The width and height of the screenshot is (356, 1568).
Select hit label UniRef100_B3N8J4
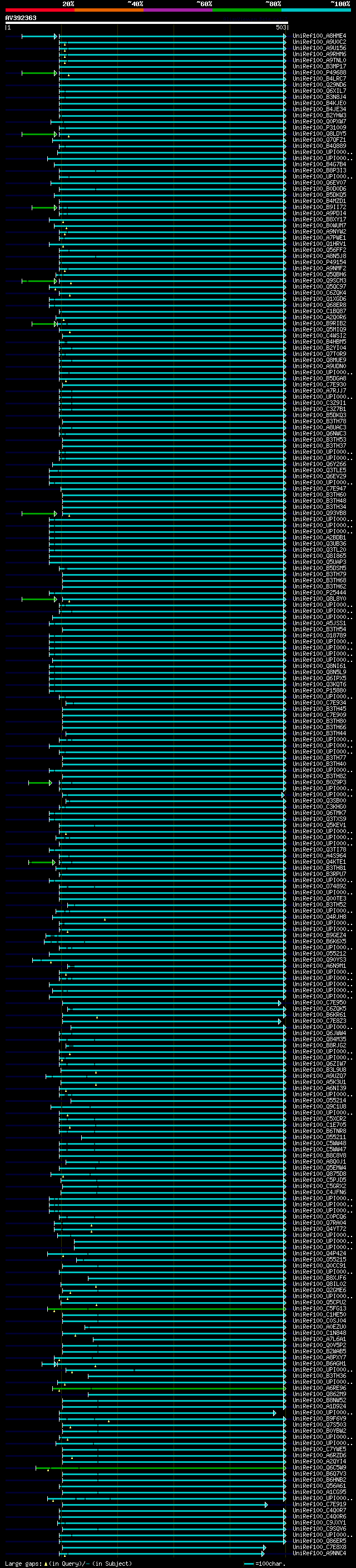pyautogui.click(x=319, y=97)
